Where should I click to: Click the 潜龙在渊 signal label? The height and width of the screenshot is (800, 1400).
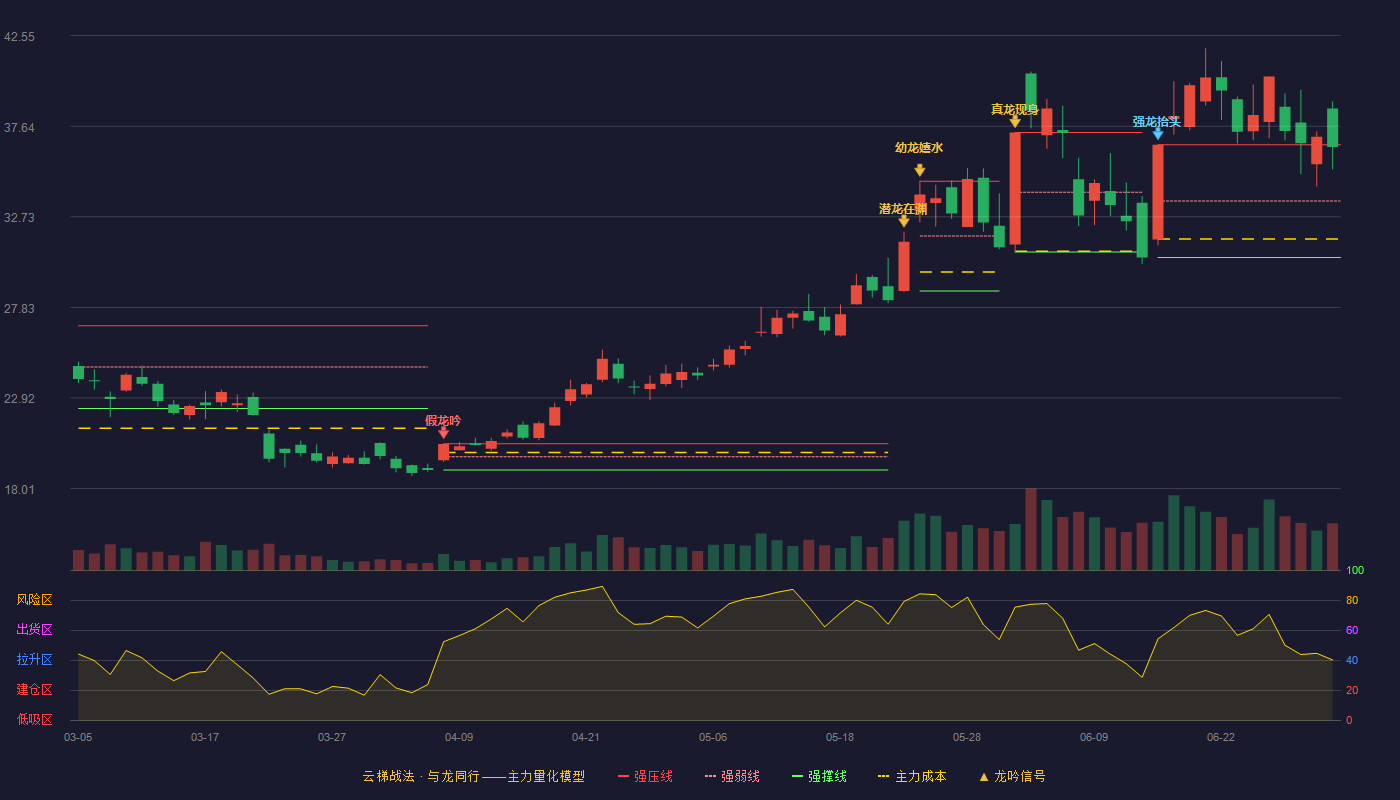pos(903,209)
